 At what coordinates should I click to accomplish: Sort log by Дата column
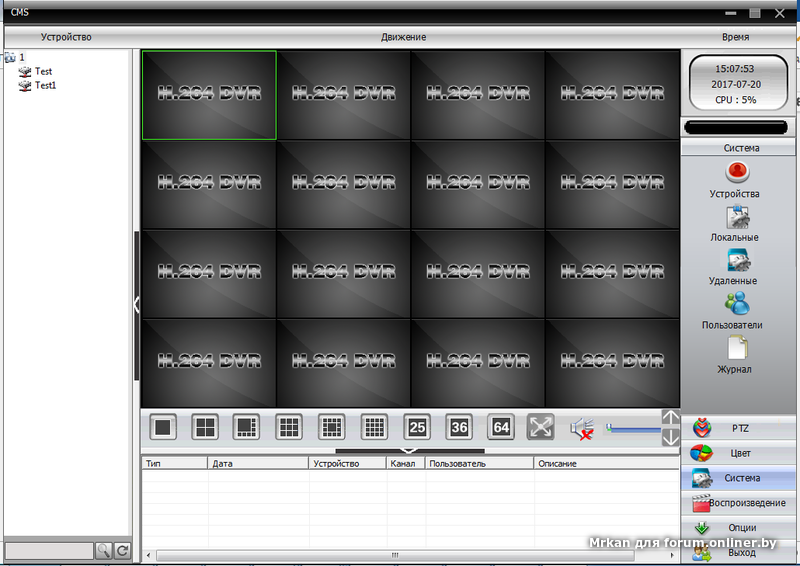click(258, 463)
